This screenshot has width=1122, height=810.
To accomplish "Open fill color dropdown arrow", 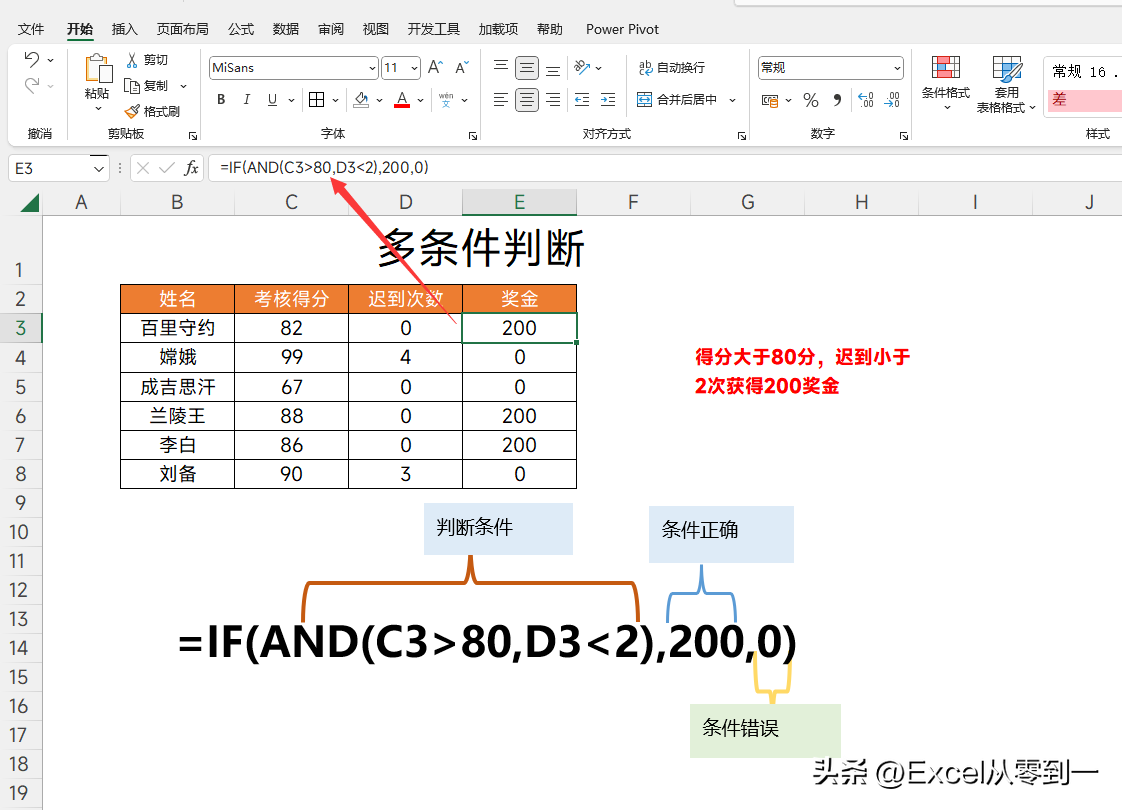I will (379, 100).
